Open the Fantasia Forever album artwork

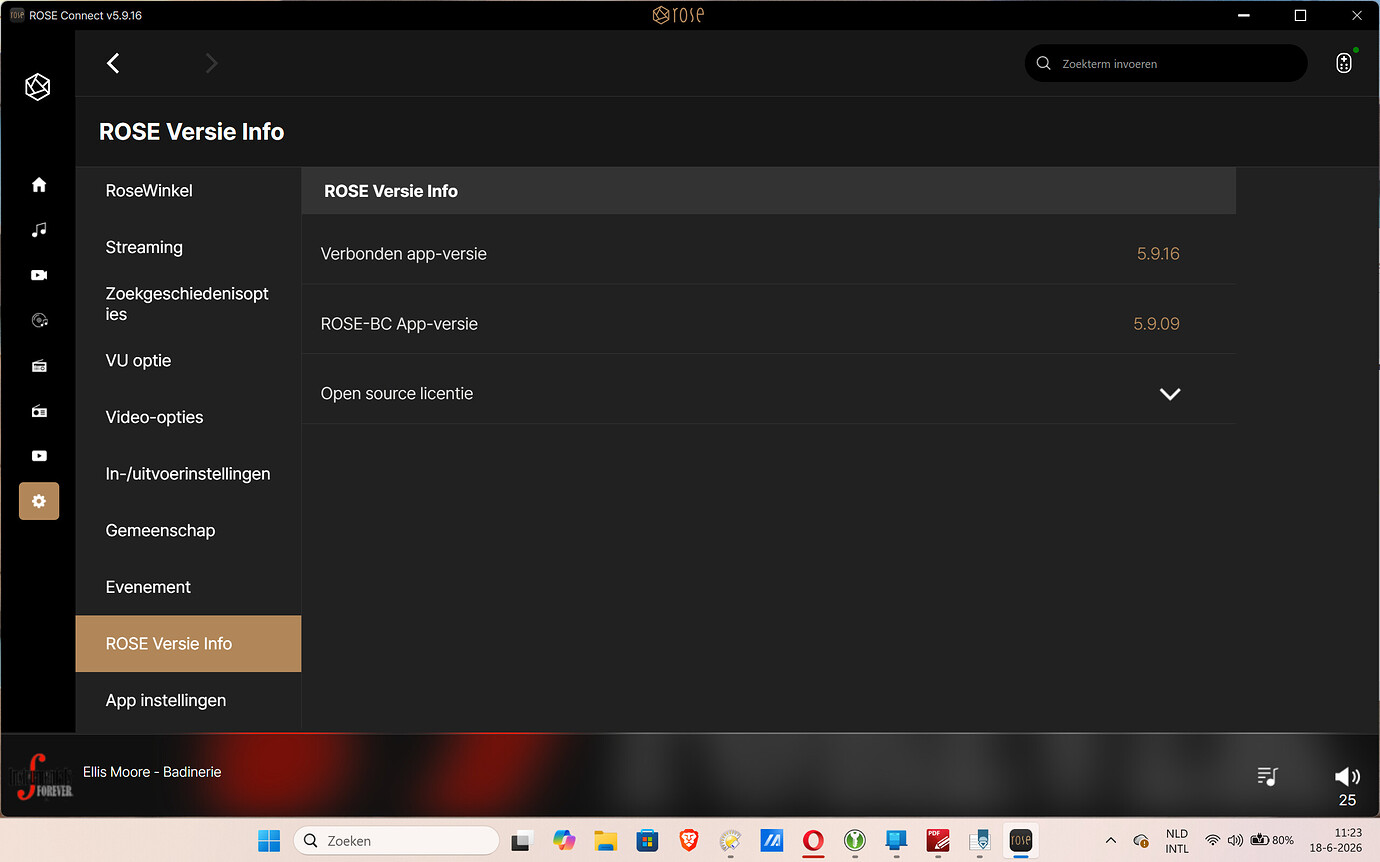(x=41, y=777)
